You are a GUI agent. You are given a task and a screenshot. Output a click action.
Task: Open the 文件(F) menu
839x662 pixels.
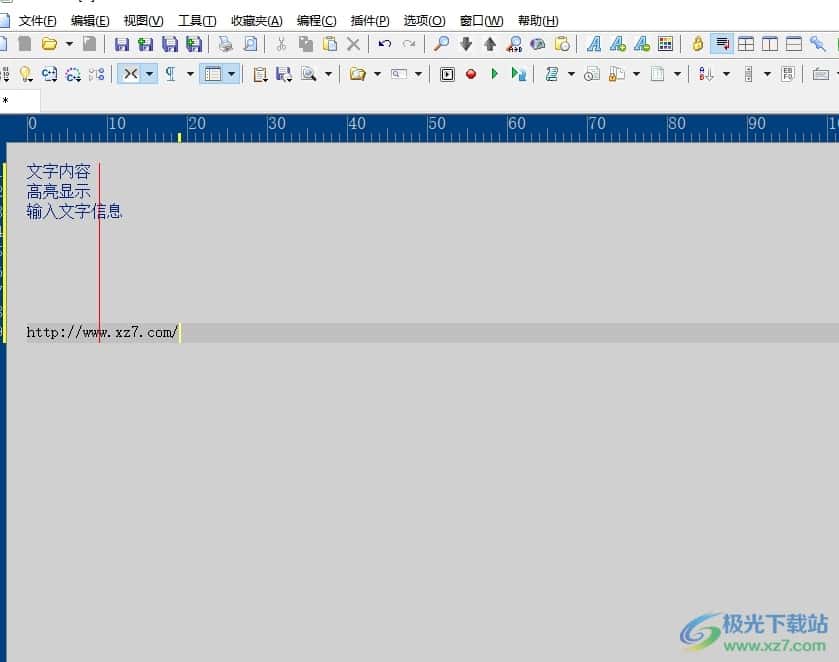pos(37,21)
